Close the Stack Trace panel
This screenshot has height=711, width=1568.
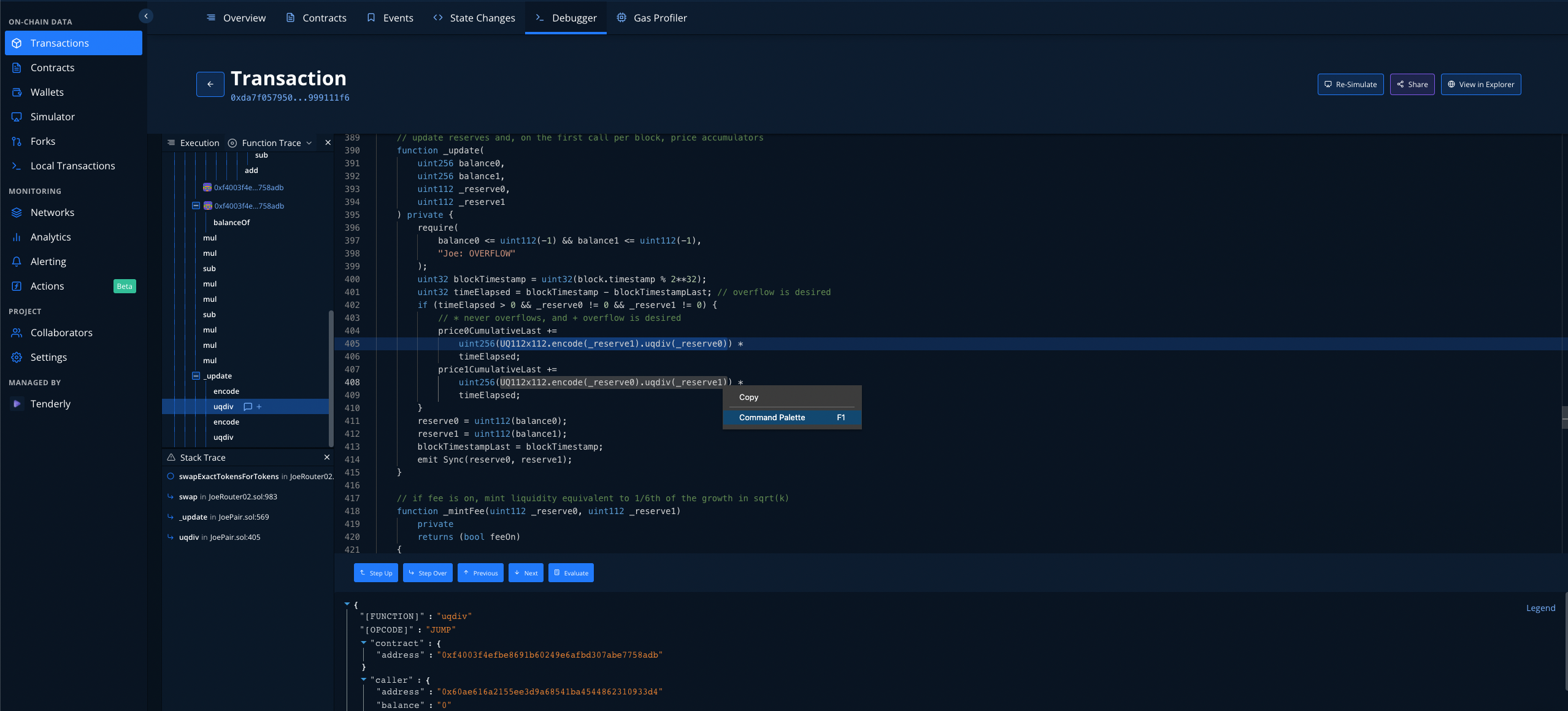(x=327, y=457)
